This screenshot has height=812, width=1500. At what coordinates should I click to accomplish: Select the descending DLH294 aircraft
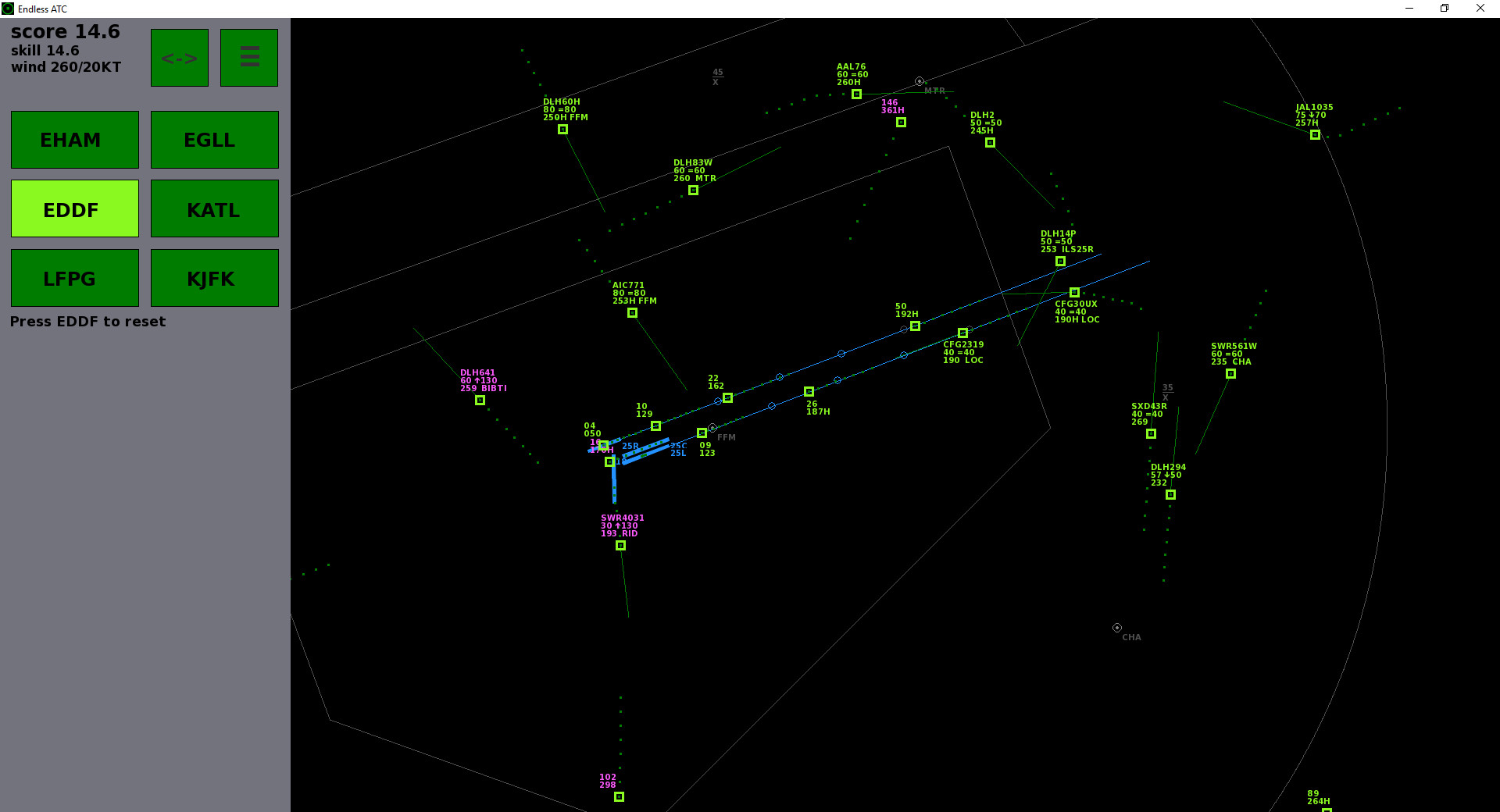point(1170,494)
